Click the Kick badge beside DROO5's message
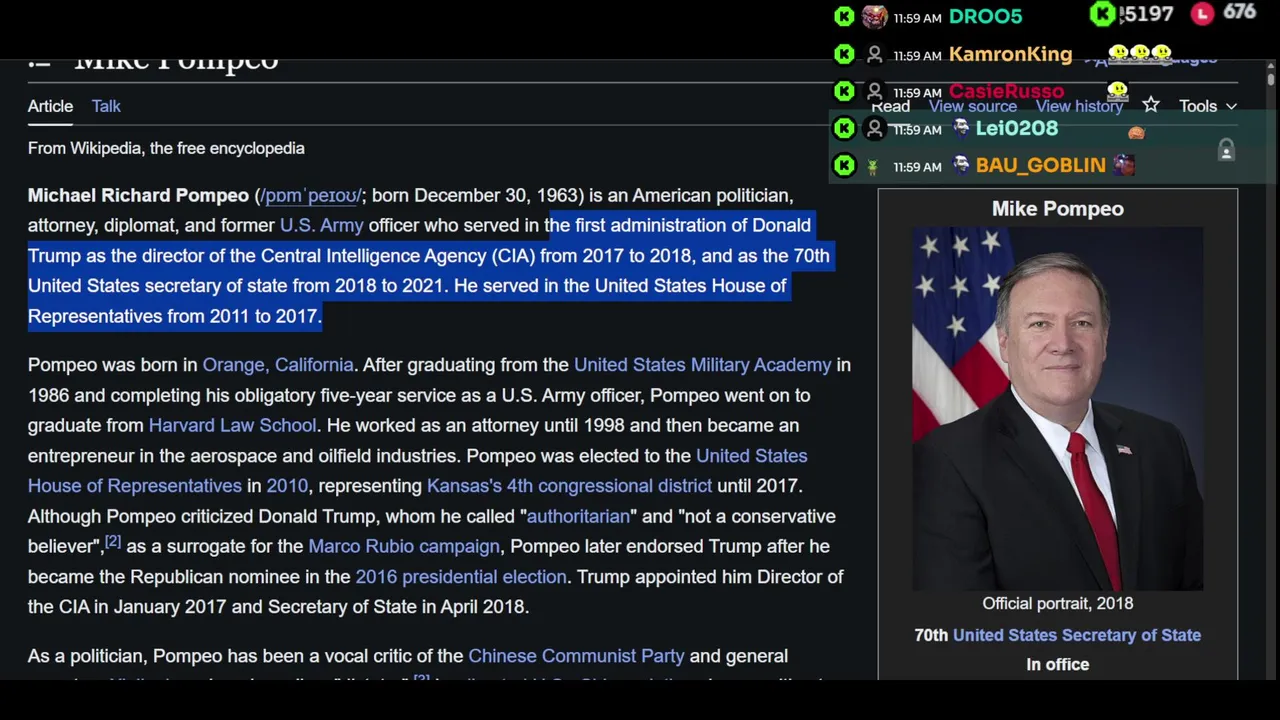 coord(844,17)
